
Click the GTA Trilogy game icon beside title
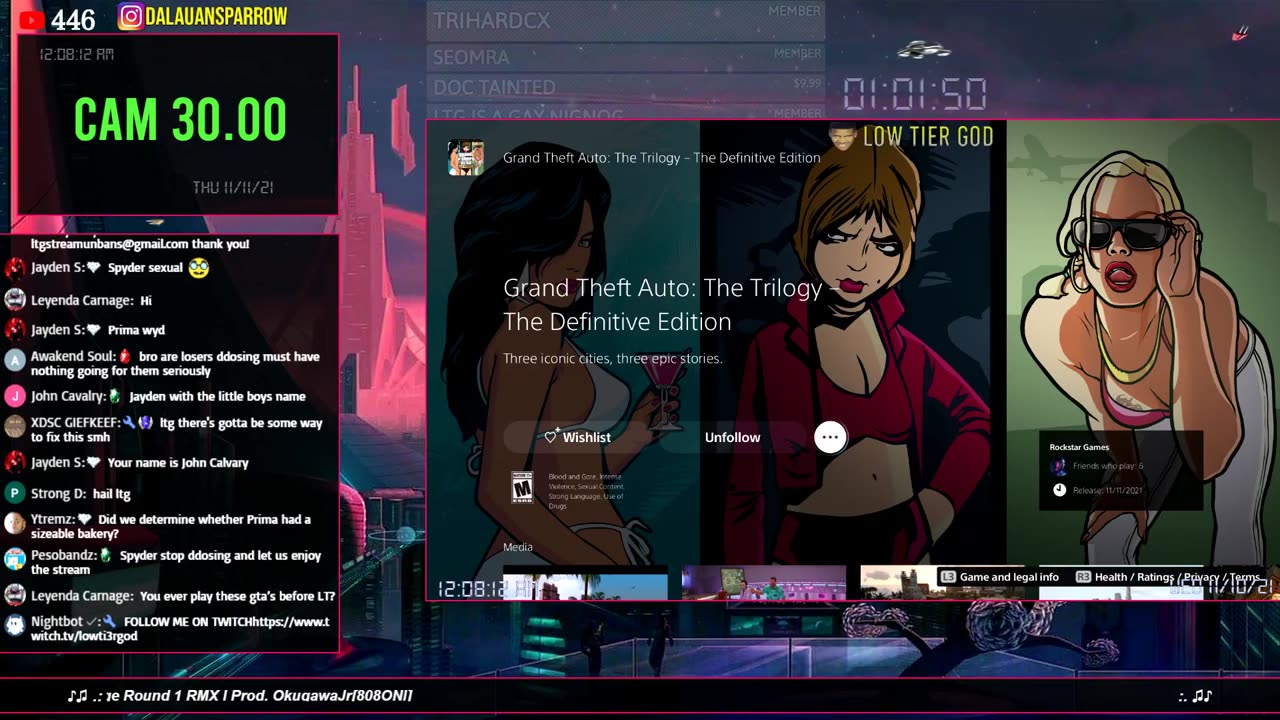466,157
